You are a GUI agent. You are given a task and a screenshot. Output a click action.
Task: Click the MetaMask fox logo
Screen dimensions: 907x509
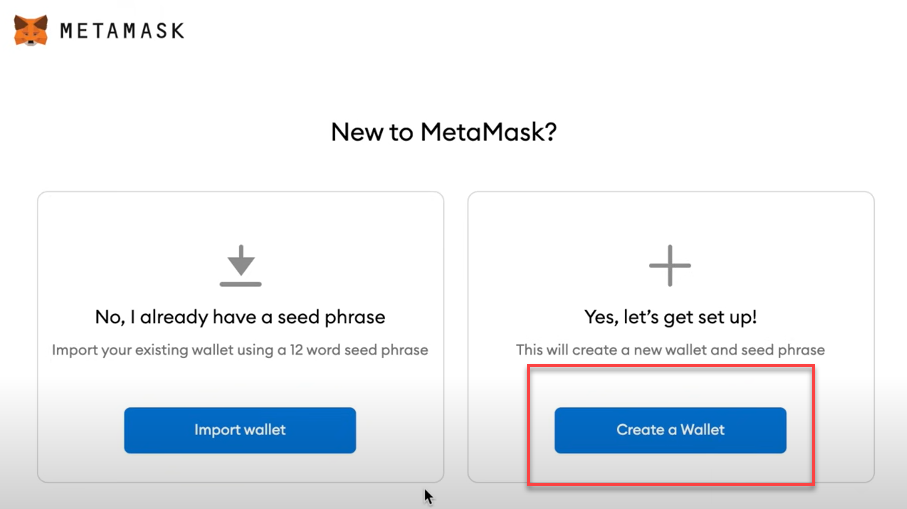pyautogui.click(x=31, y=30)
